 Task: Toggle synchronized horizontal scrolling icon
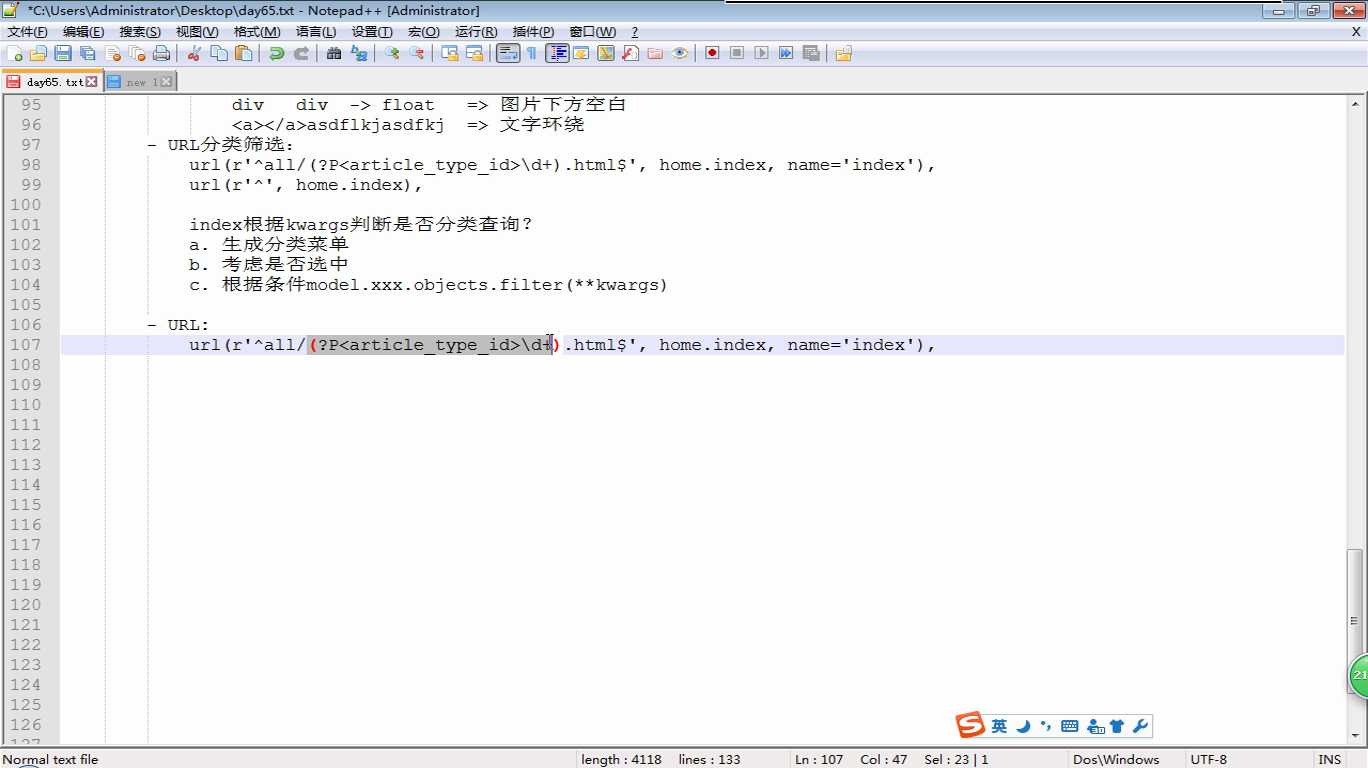[x=474, y=53]
